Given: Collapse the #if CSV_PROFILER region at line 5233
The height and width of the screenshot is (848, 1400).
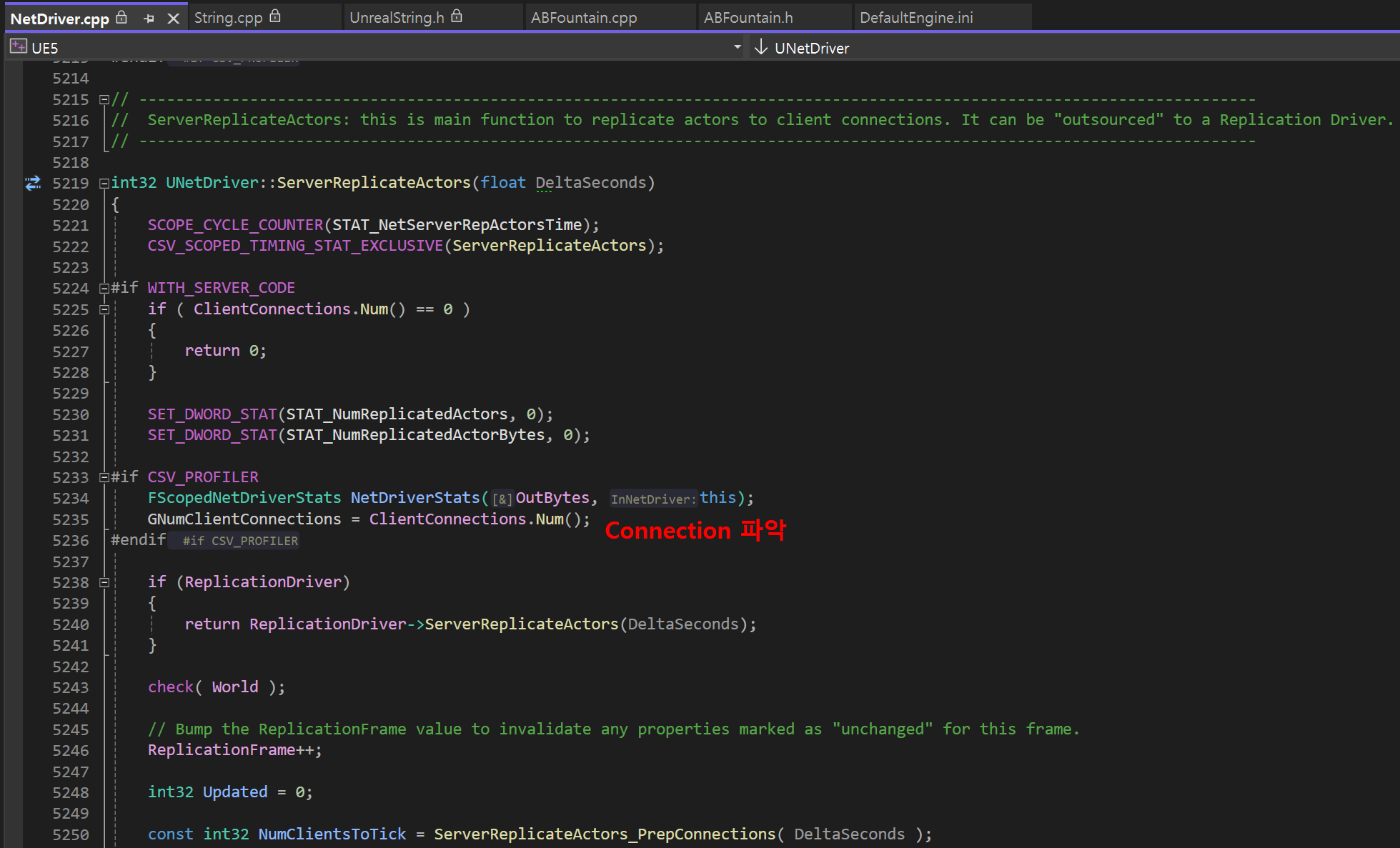Looking at the screenshot, I should [104, 477].
